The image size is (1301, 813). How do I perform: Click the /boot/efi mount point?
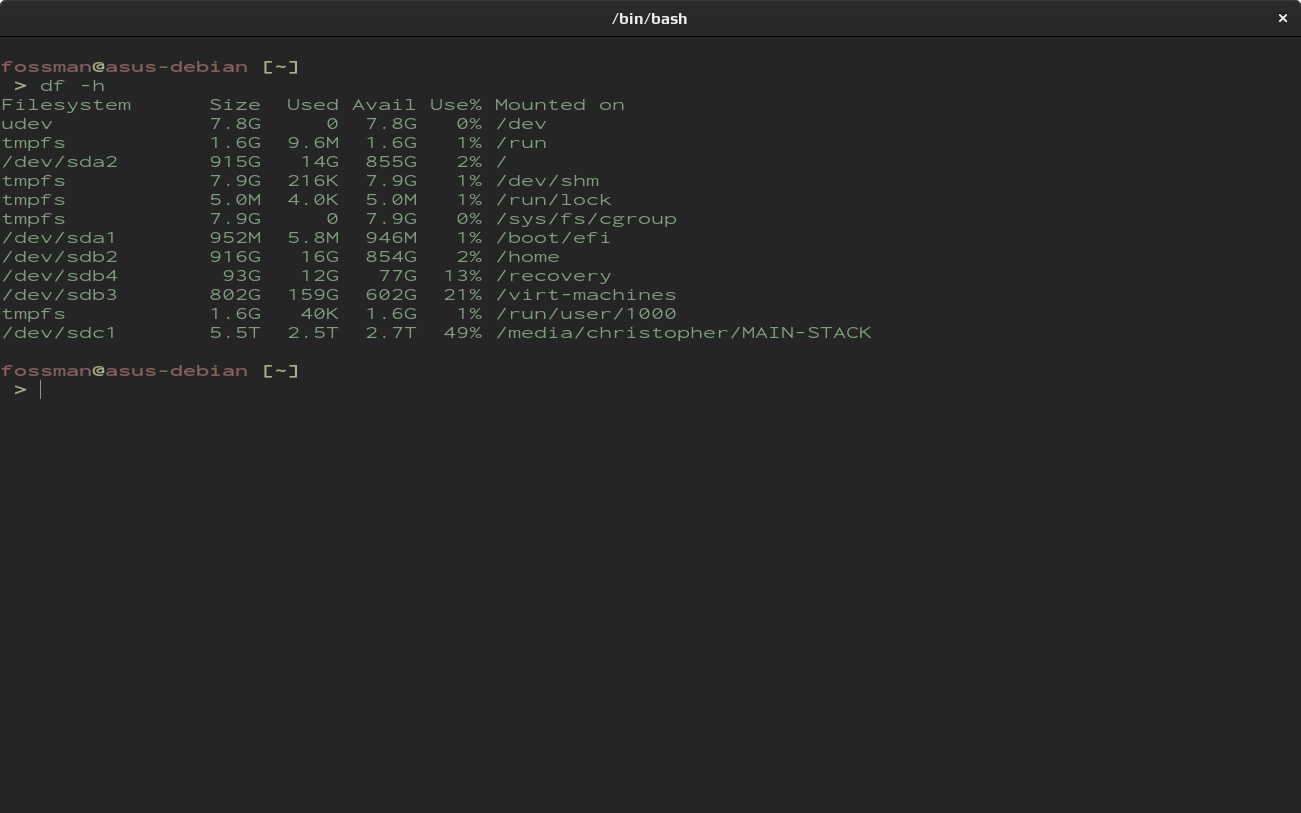(x=554, y=238)
